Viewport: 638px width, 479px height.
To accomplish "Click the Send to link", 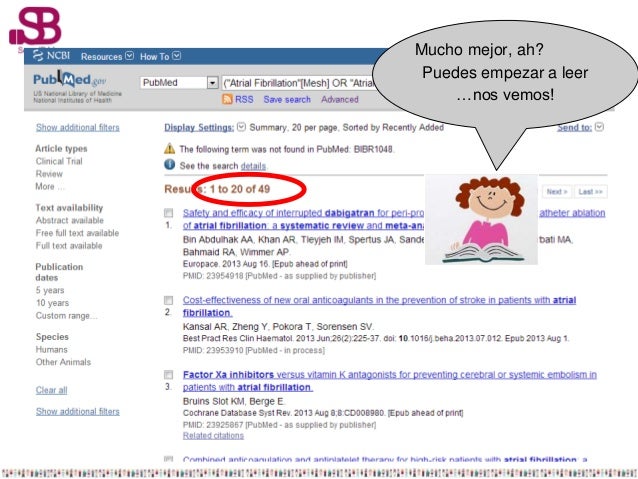I will [574, 127].
